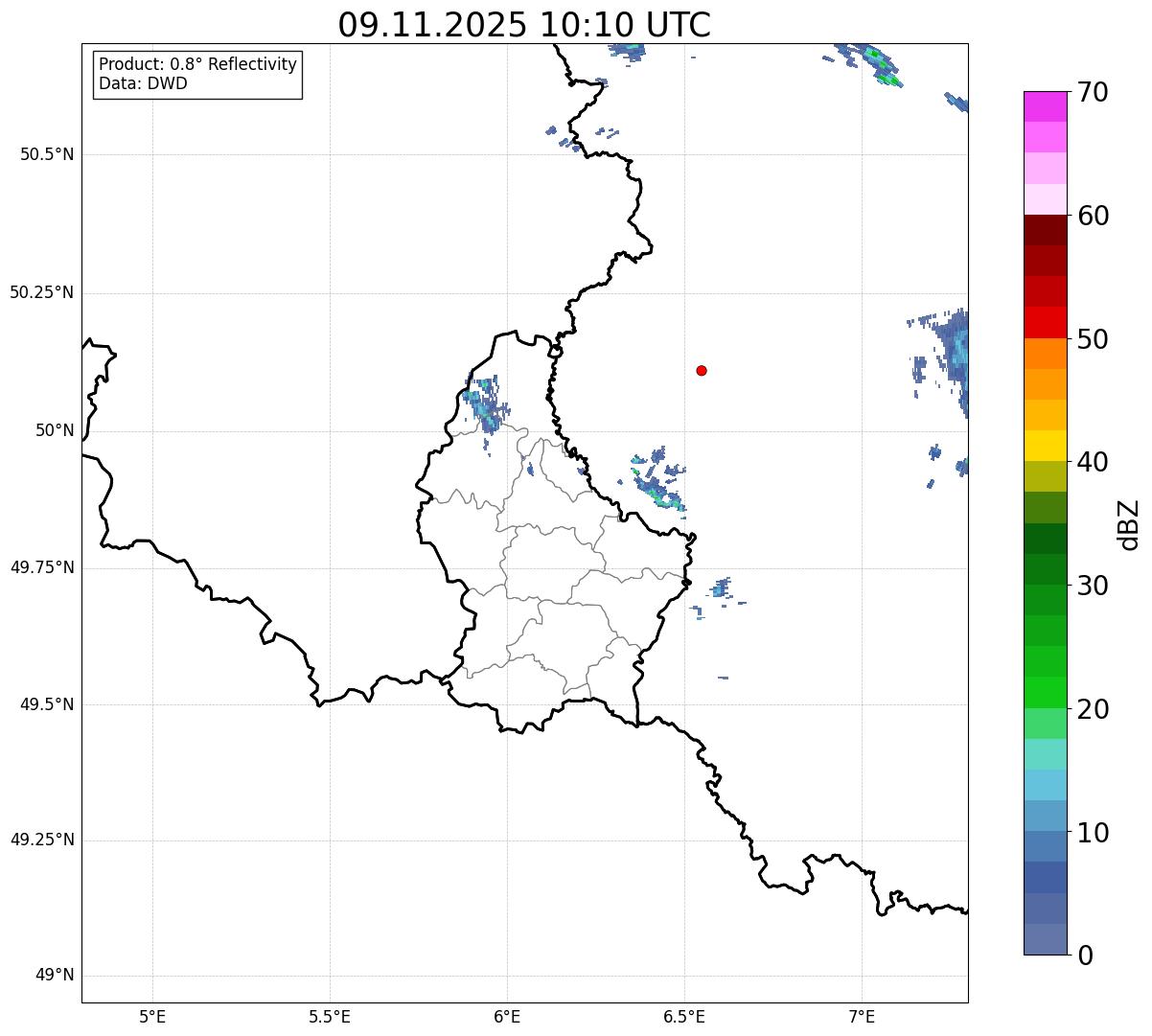The height and width of the screenshot is (1036, 1152).
Task: Click the red location marker dot
Action: tap(702, 370)
